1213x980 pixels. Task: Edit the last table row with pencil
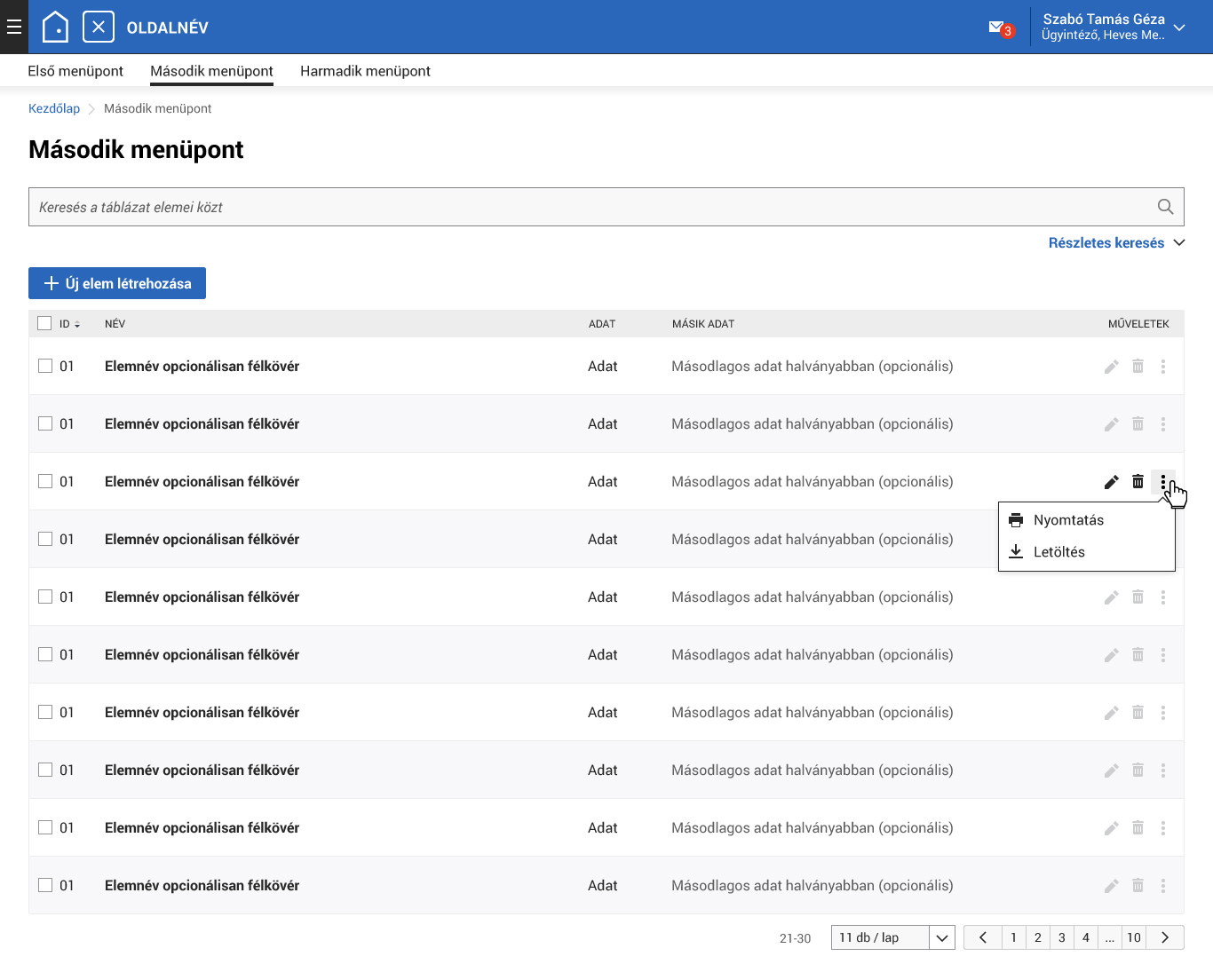1111,886
